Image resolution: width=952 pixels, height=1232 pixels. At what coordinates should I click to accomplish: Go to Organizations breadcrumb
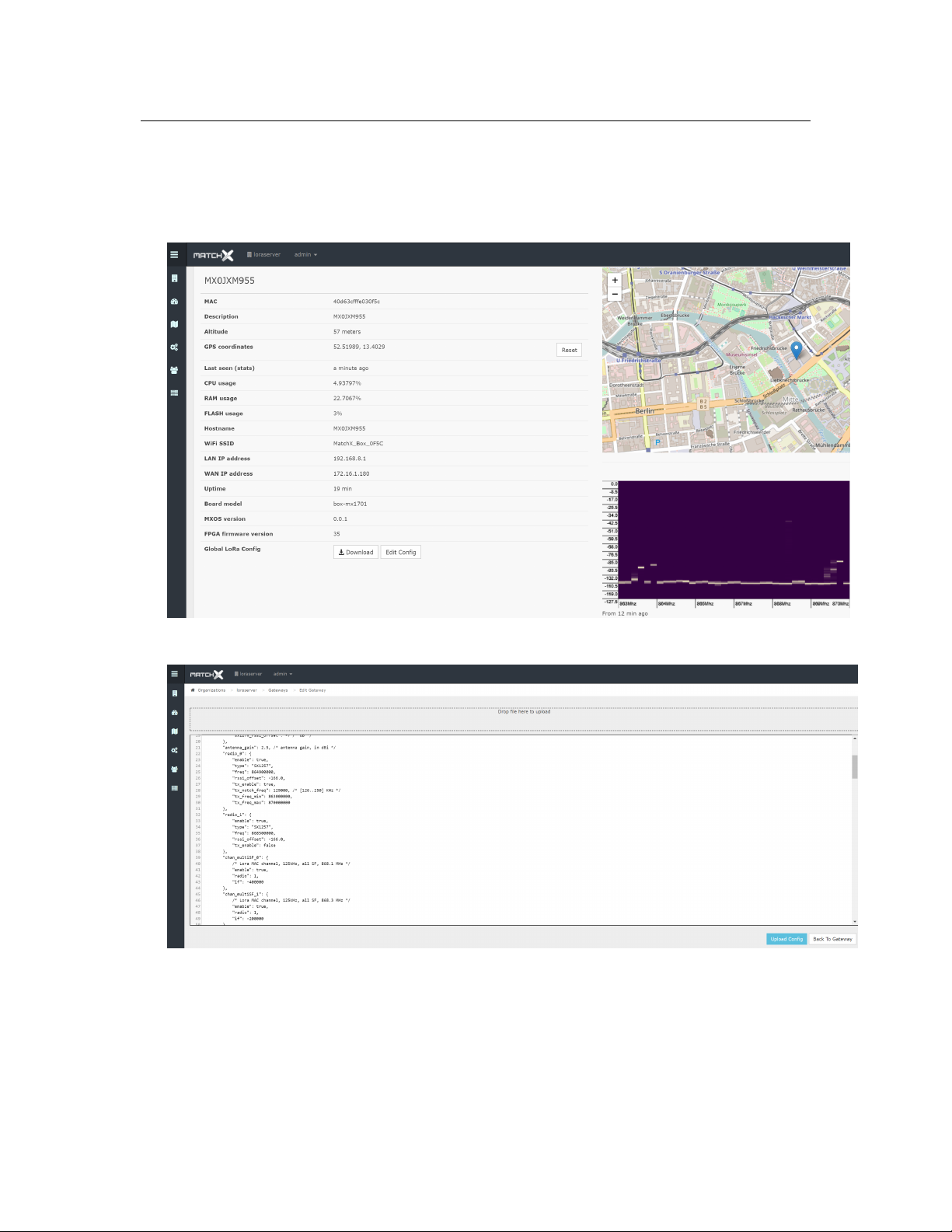211,690
